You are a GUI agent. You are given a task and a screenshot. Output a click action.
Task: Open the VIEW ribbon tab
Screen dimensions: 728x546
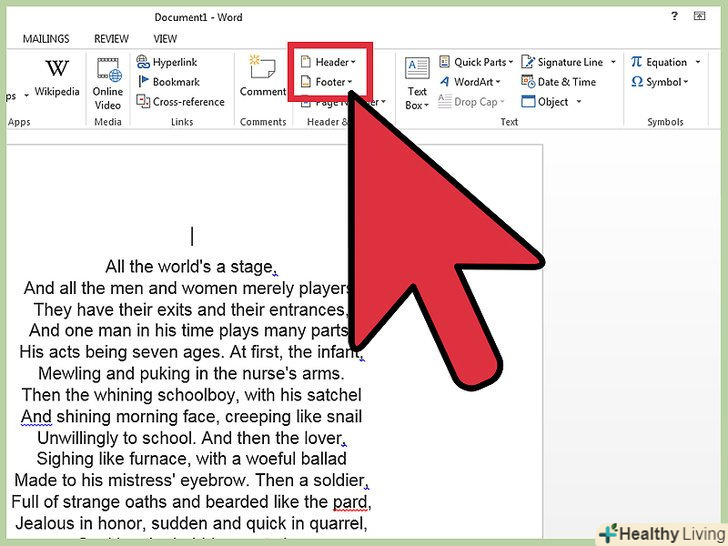pos(166,39)
